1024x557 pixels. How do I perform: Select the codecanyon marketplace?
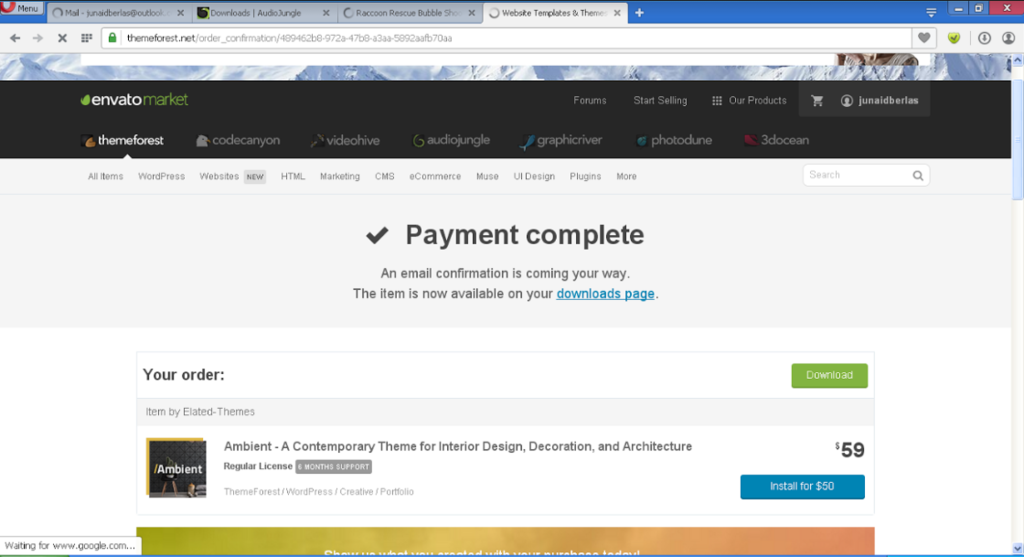click(x=238, y=140)
